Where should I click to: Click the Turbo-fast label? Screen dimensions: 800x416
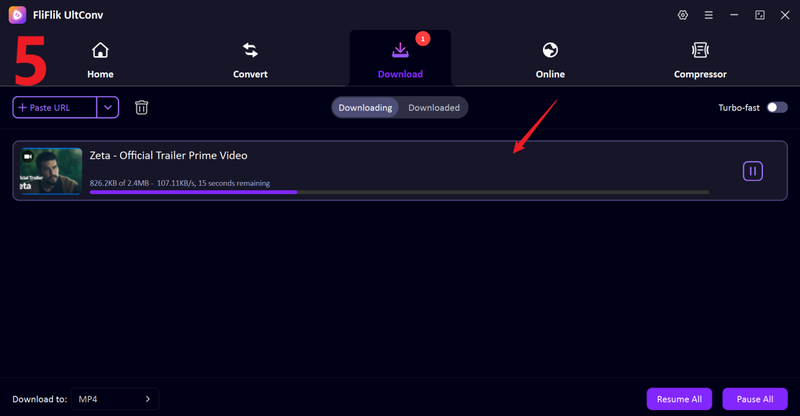click(738, 108)
